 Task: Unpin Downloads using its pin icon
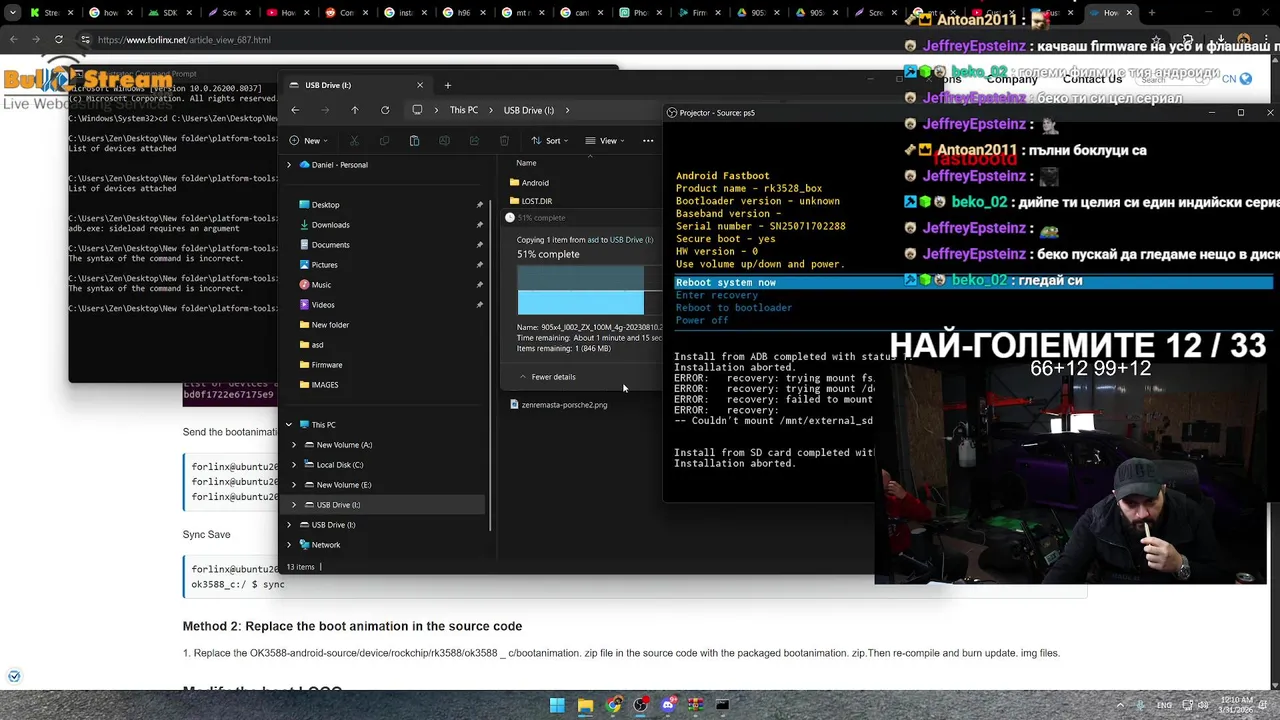479,225
